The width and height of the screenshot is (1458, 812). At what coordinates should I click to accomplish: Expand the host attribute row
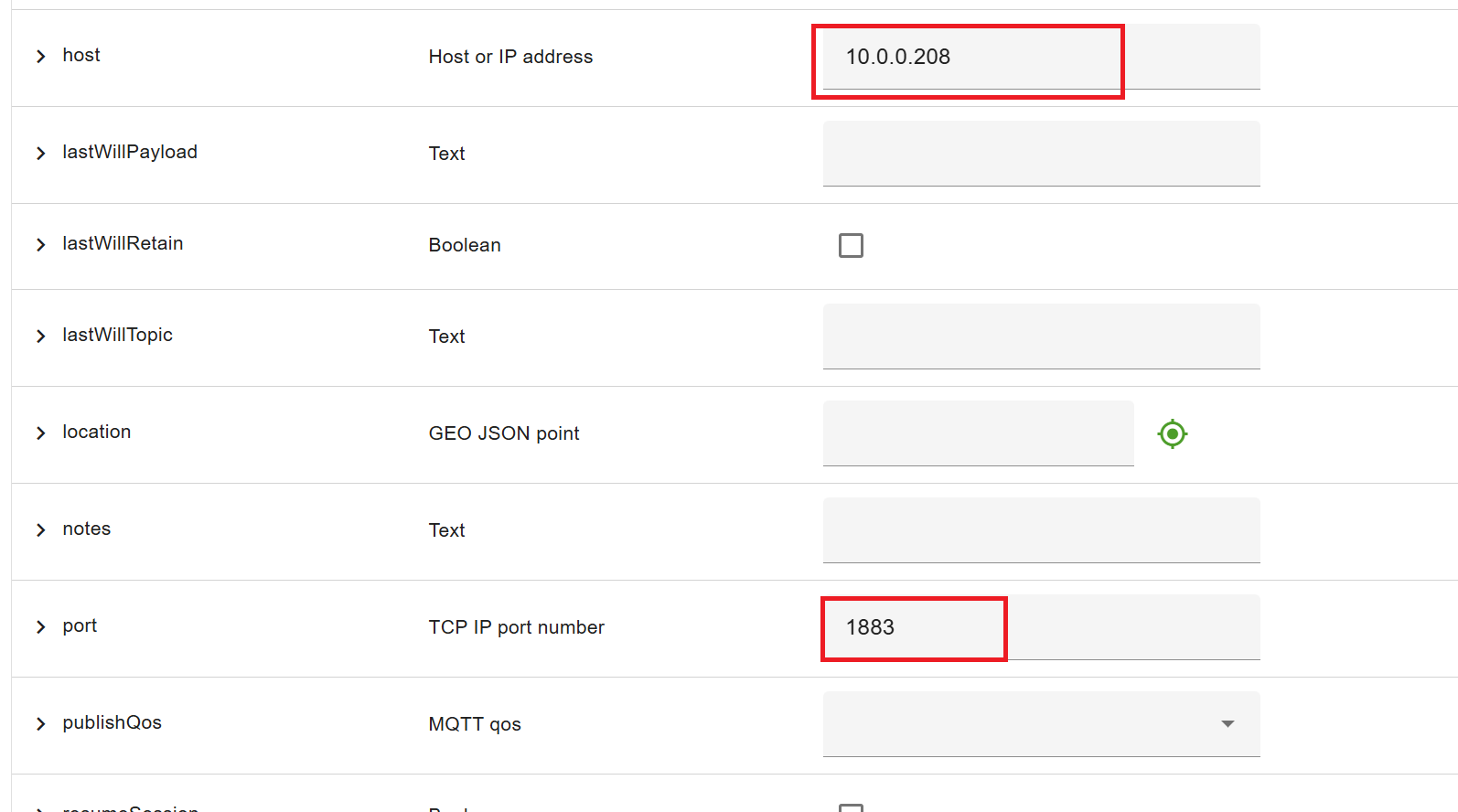pos(40,57)
